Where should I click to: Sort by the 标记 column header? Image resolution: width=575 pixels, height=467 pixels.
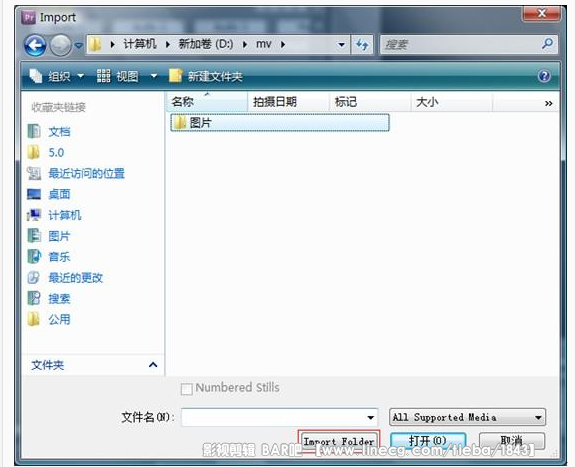pos(370,102)
